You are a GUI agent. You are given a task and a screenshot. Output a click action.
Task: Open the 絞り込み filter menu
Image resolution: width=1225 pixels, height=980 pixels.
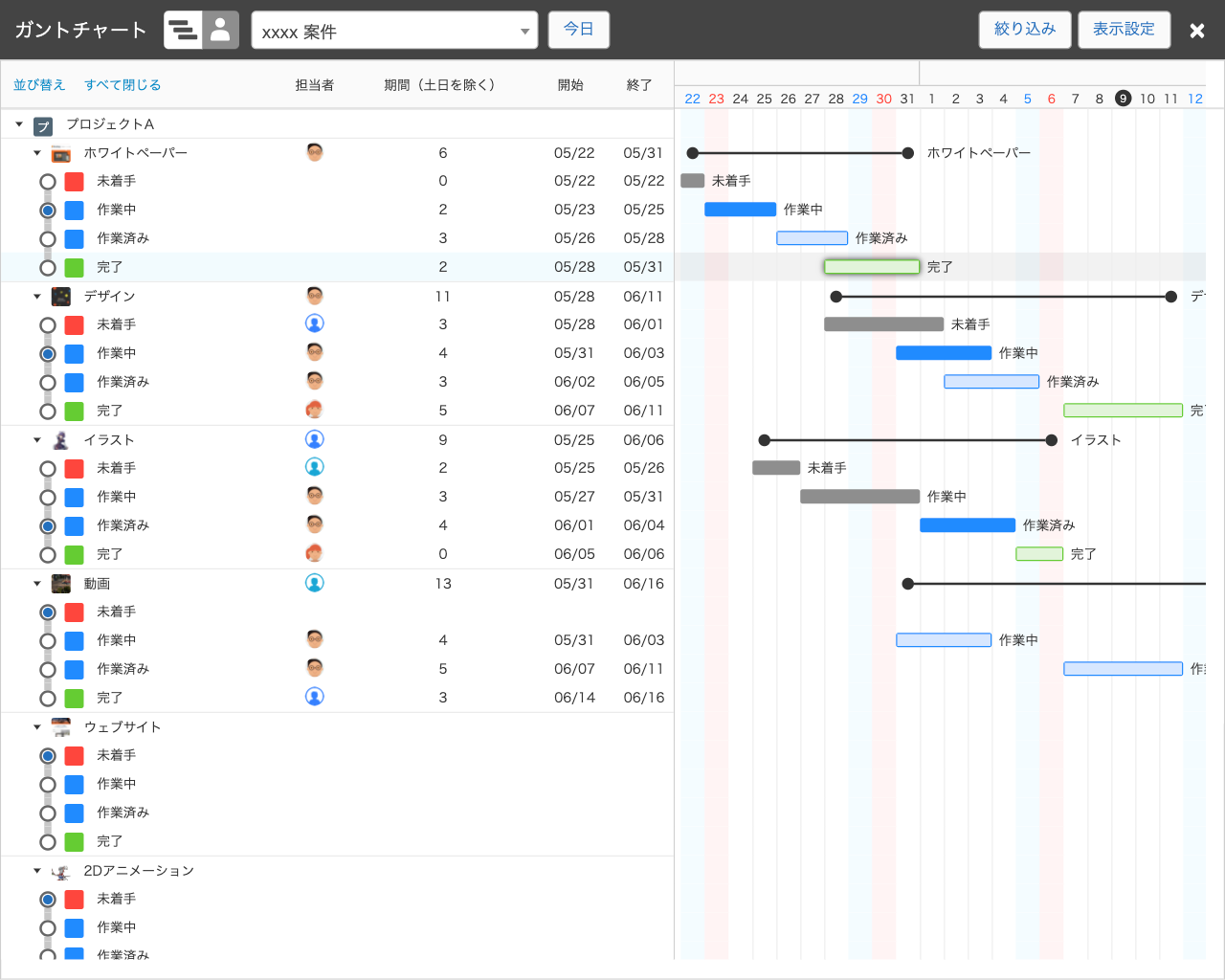[1025, 30]
